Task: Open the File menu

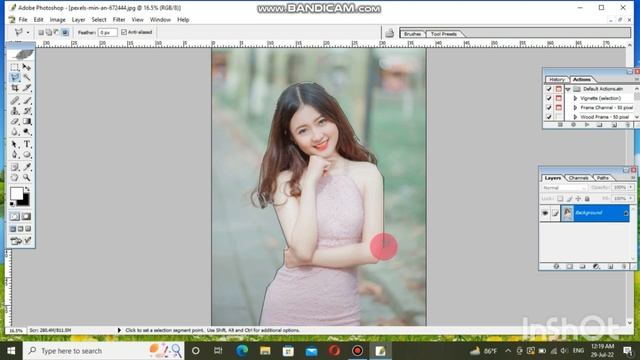Action: click(23, 20)
